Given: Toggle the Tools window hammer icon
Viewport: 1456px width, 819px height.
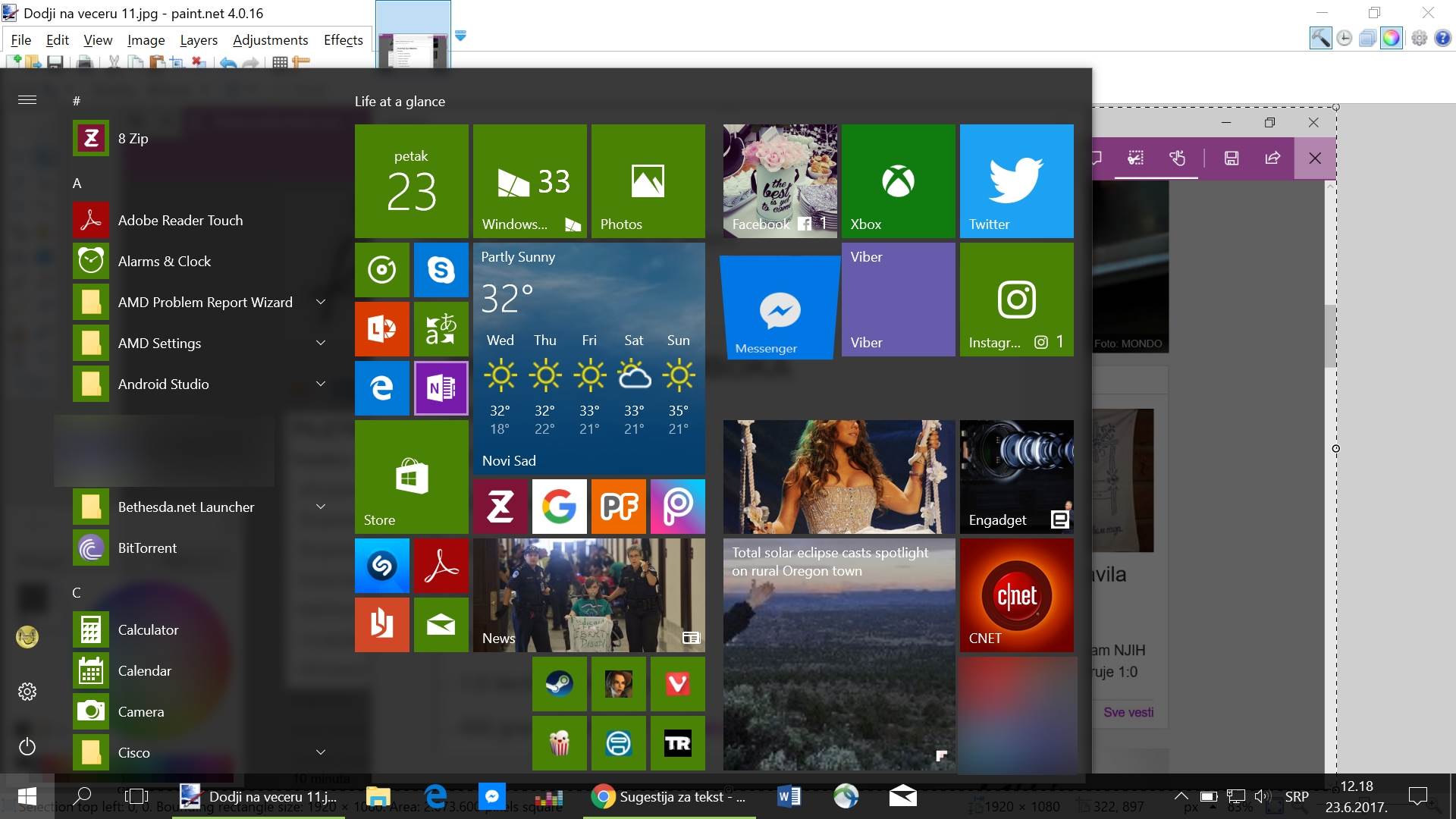Looking at the screenshot, I should point(1319,38).
